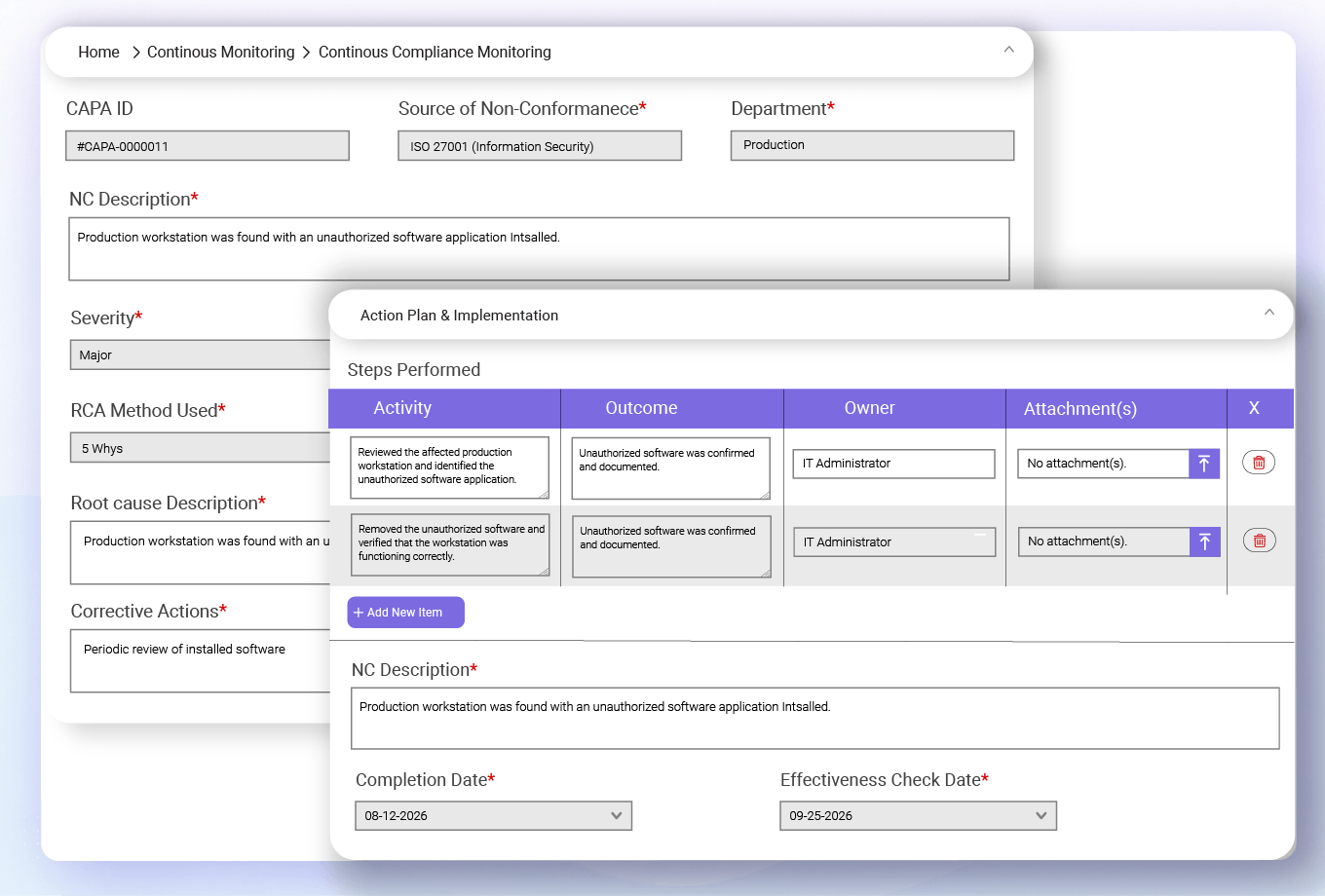Screen dimensions: 1325x896
Task: Collapse the Continous Compliance Monitoring header panel
Action: [1009, 50]
